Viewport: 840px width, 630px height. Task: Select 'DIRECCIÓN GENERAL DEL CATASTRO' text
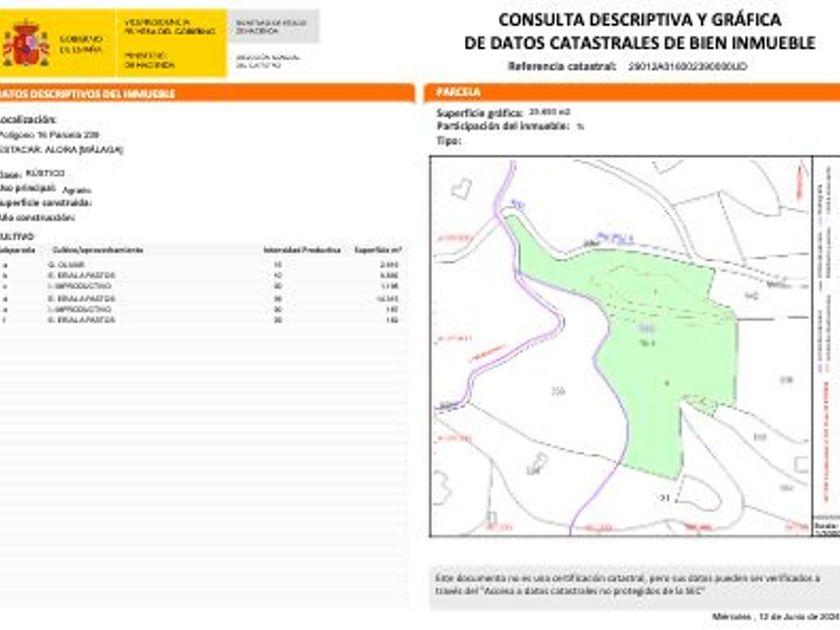[x=267, y=61]
